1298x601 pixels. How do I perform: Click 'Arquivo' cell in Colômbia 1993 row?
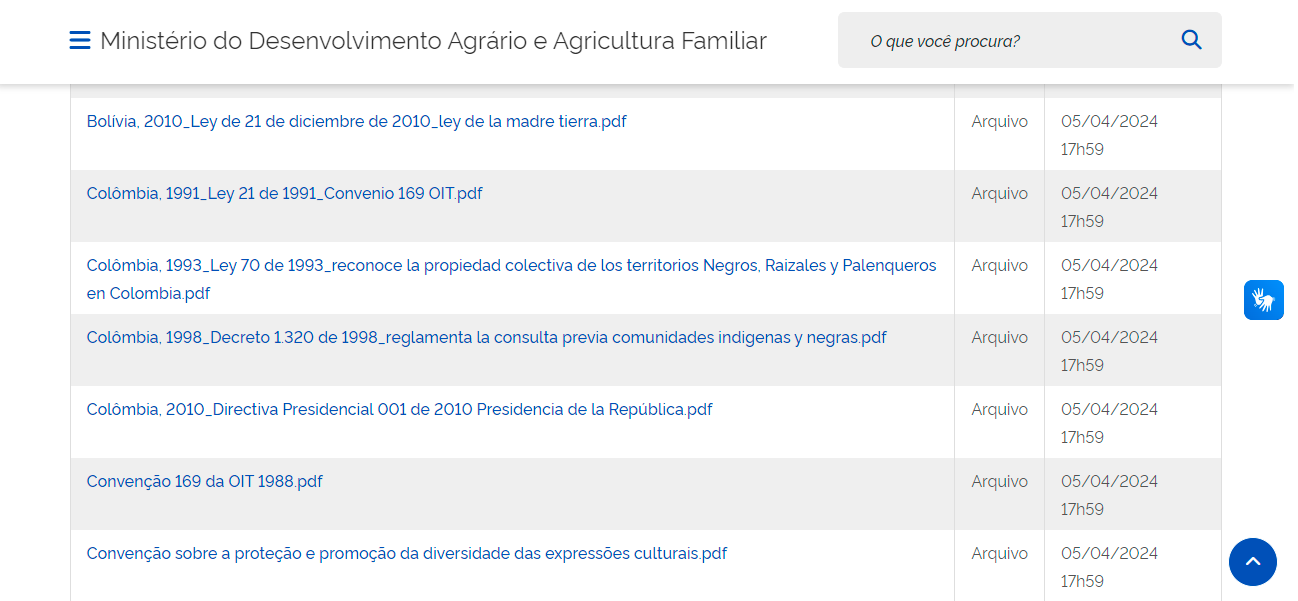999,266
